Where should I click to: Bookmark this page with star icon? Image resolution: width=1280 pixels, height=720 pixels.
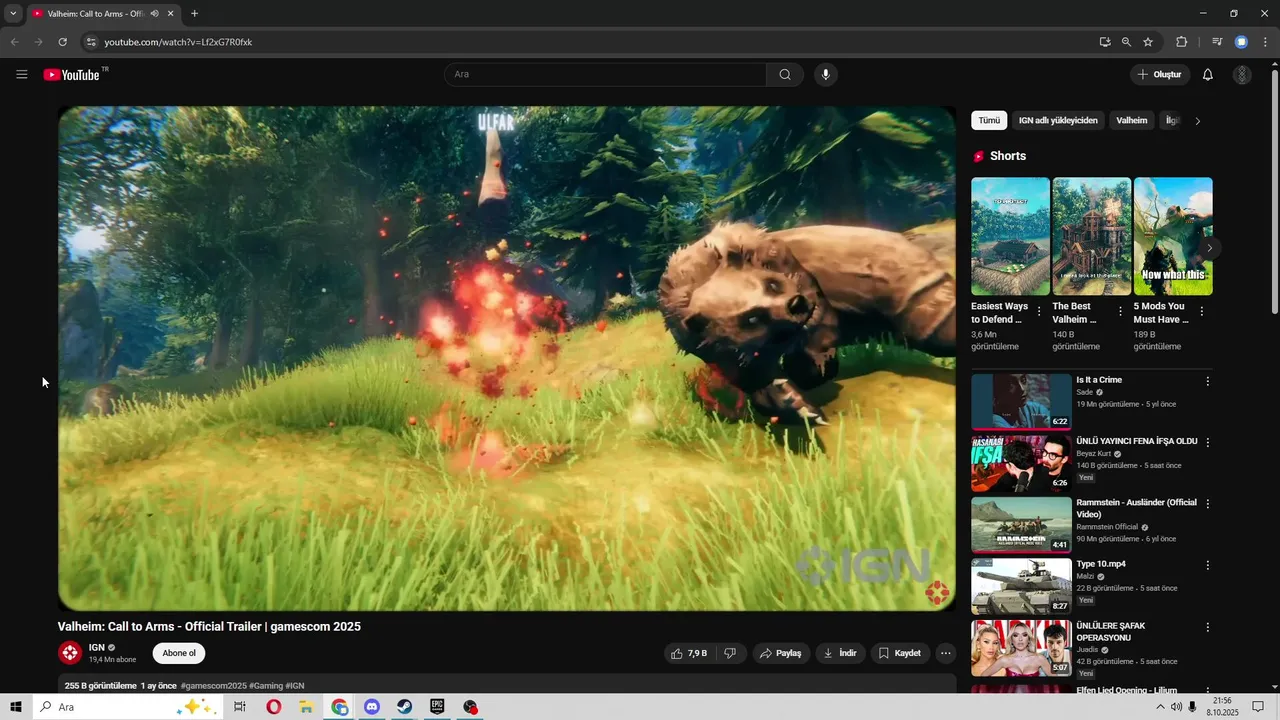tap(1148, 42)
